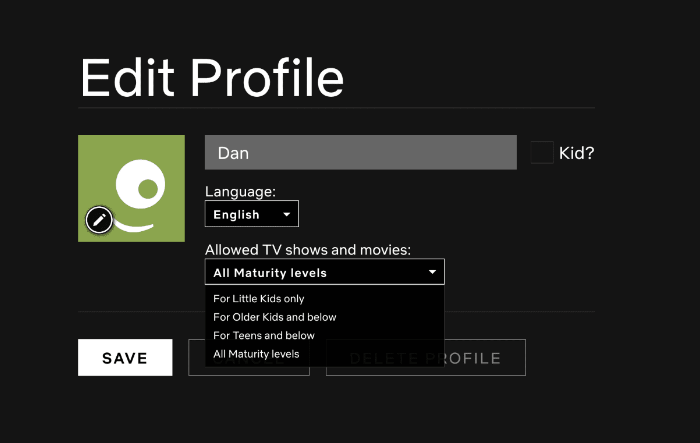The height and width of the screenshot is (443, 700).
Task: Click the arrow on the maturity dropdown
Action: (432, 272)
